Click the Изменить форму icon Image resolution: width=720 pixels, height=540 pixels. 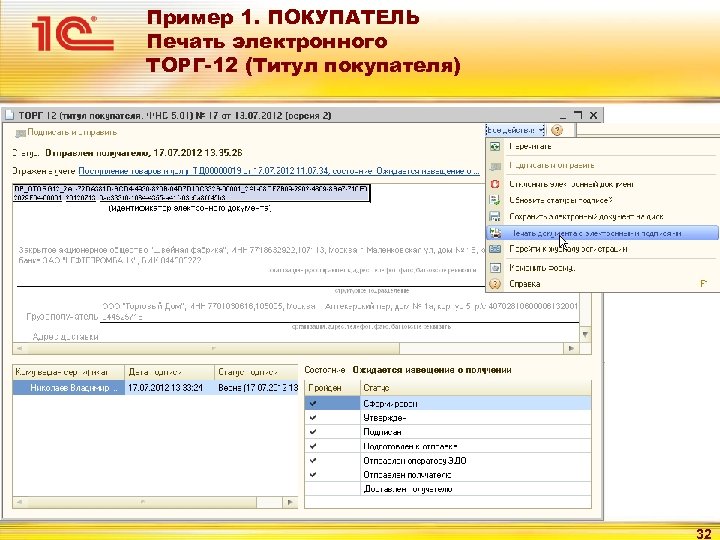(495, 268)
